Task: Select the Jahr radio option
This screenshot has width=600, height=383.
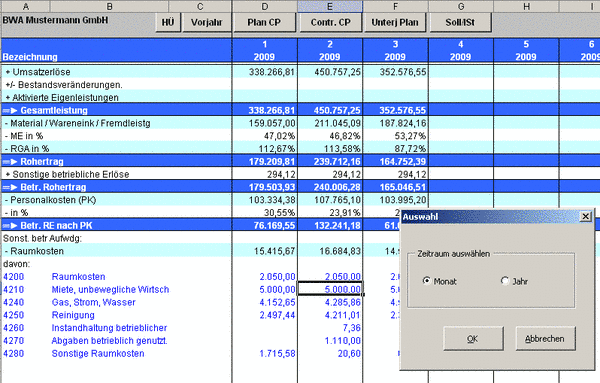Action: (x=514, y=281)
